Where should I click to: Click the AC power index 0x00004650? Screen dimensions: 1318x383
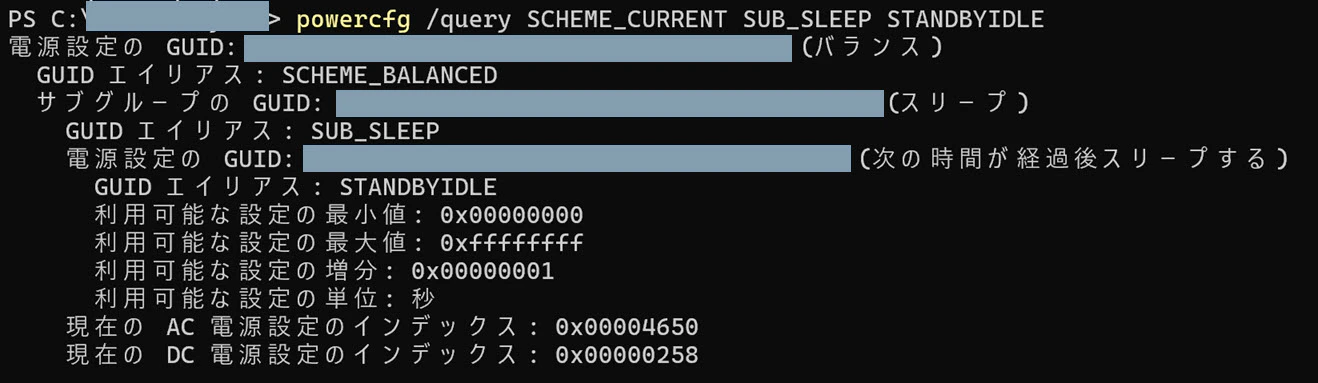pyautogui.click(x=627, y=327)
